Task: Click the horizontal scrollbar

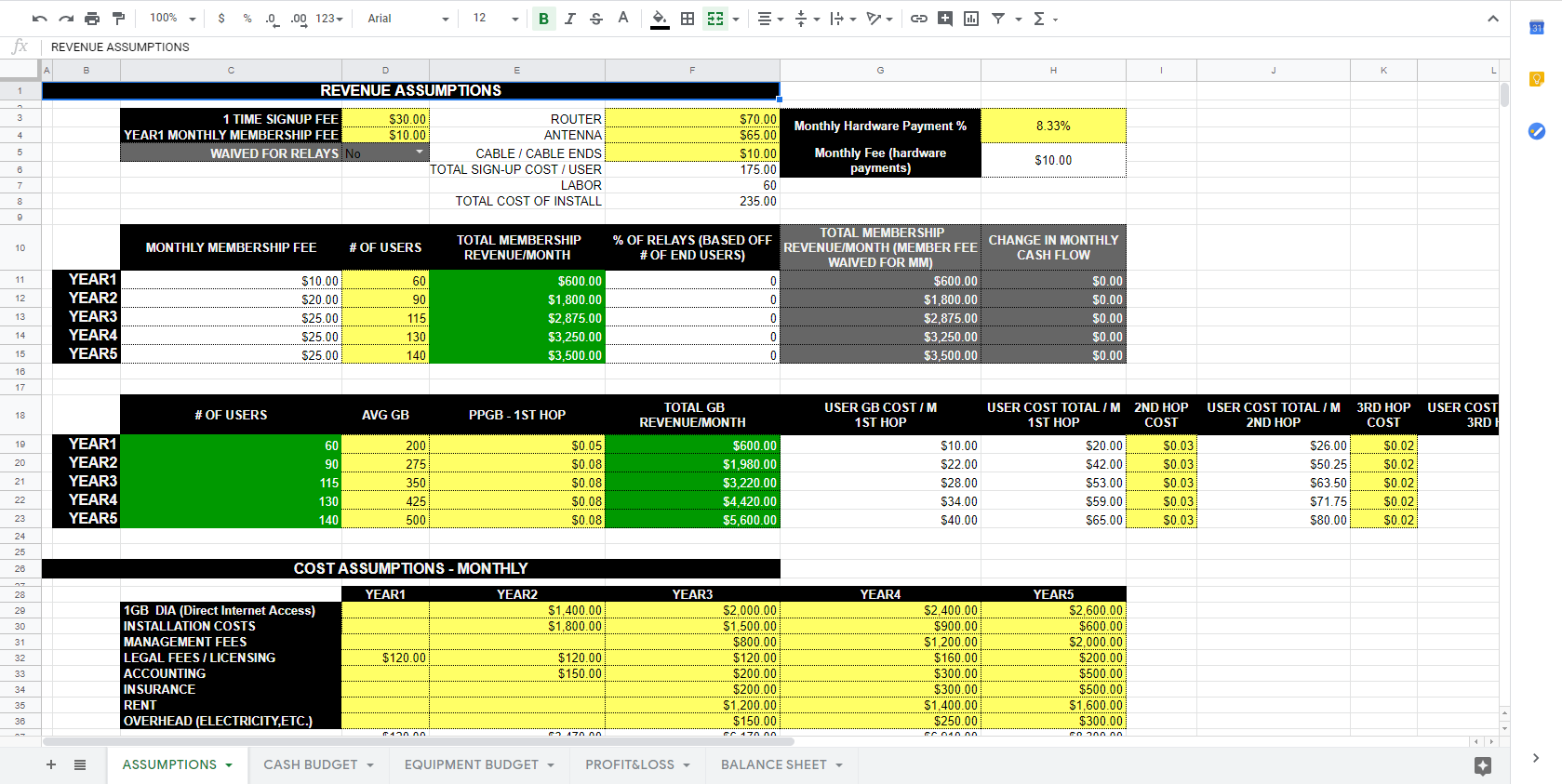Action: (419, 741)
